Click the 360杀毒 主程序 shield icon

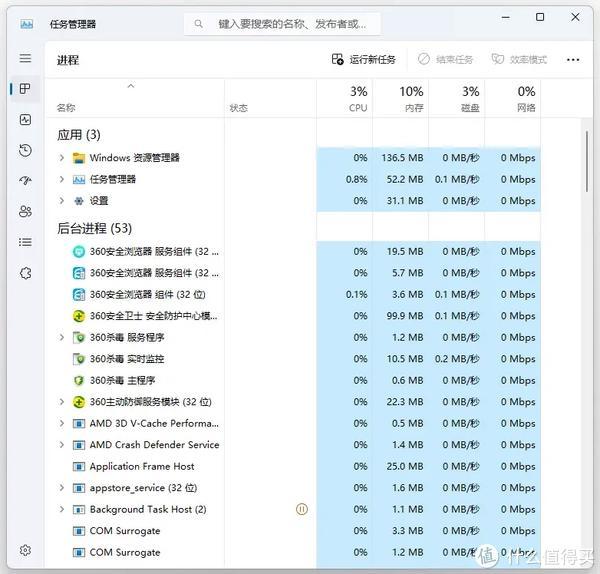click(79, 380)
